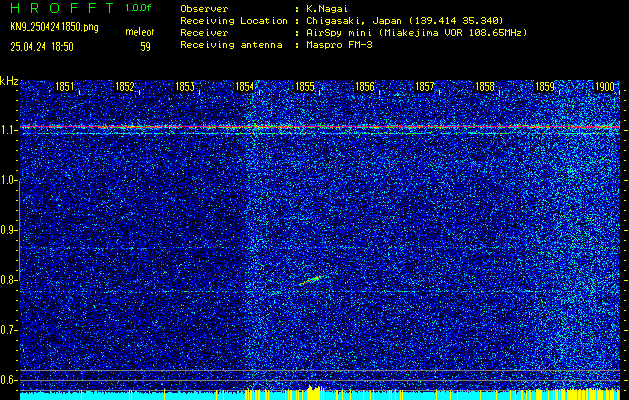Select the 0.8 kHz axis label
Image resolution: width=629 pixels, height=400 pixels.
(7, 280)
